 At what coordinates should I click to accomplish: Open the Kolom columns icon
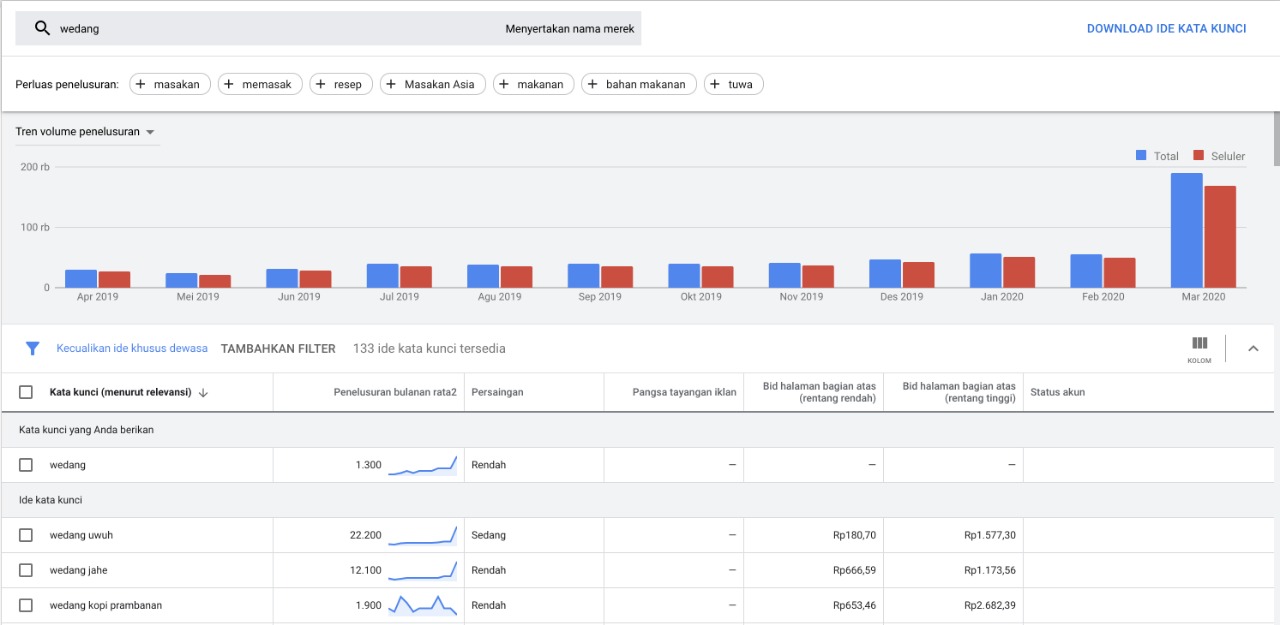[1199, 346]
